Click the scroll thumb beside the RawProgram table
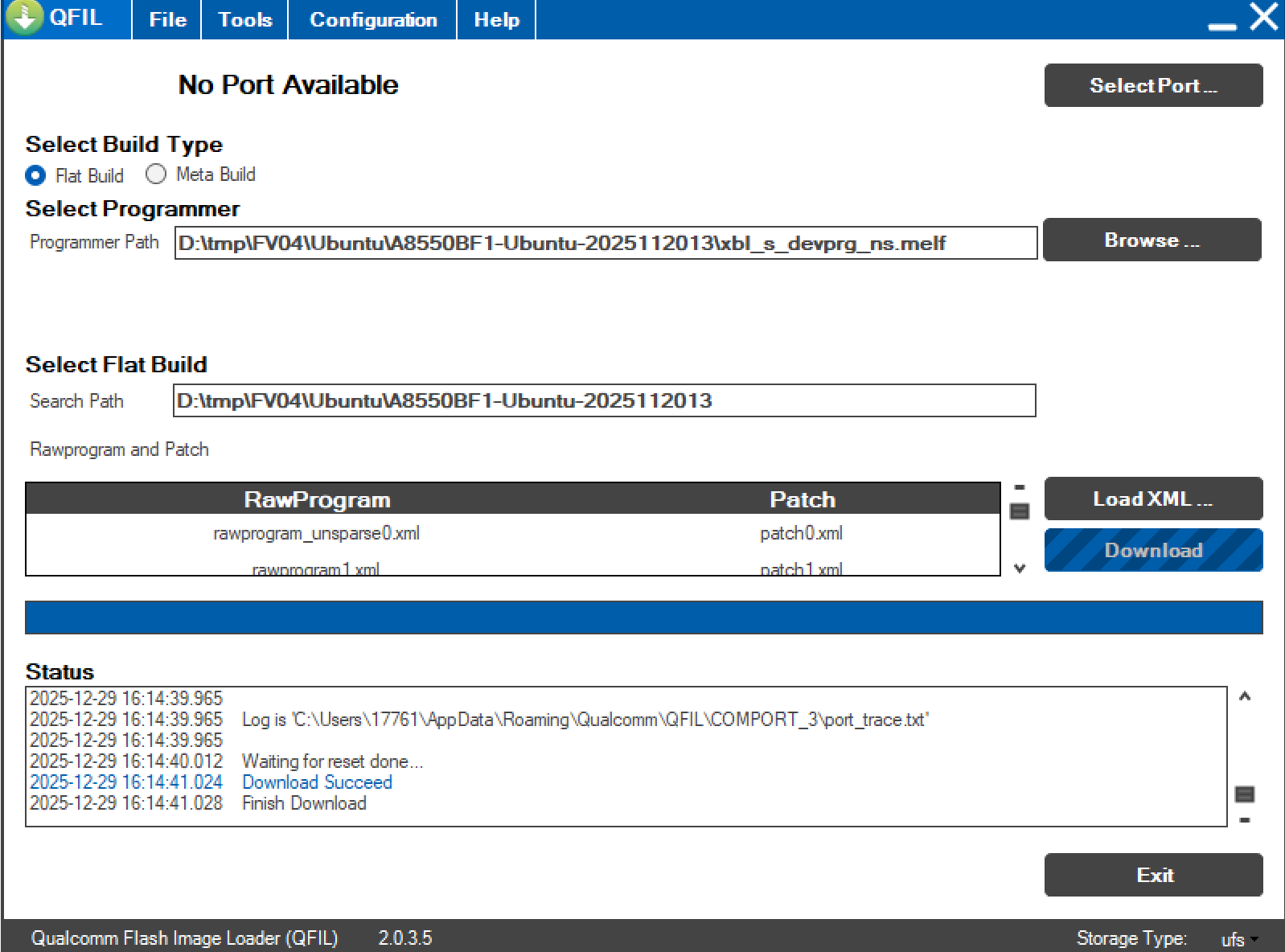This screenshot has width=1285, height=952. pos(1019,511)
